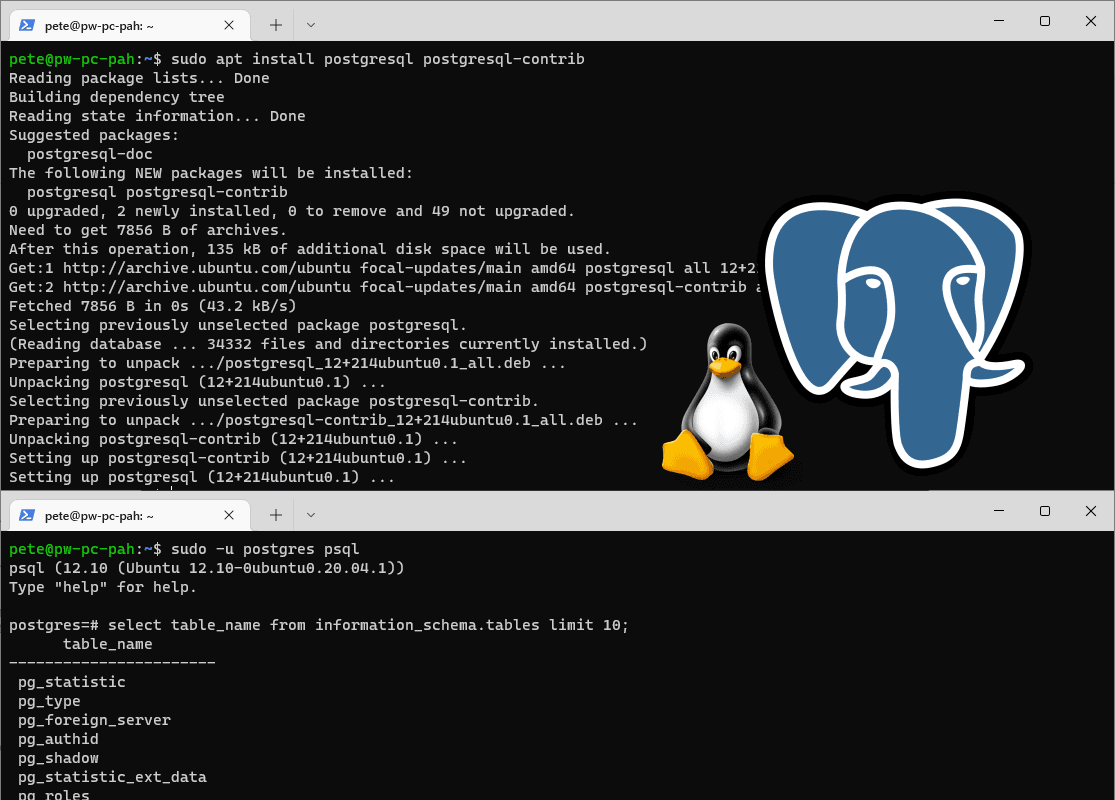1115x800 pixels.
Task: Open a new tab in top terminal
Action: coord(276,26)
